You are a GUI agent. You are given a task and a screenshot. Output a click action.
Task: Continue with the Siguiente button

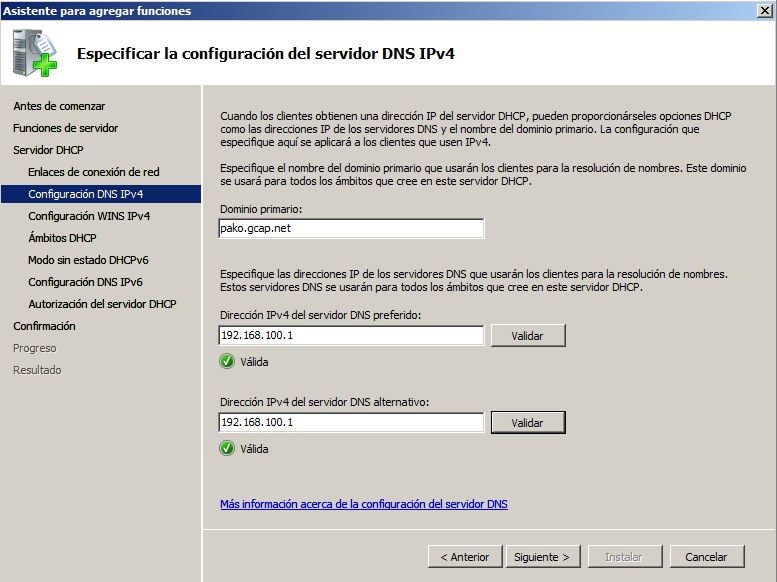pos(542,557)
